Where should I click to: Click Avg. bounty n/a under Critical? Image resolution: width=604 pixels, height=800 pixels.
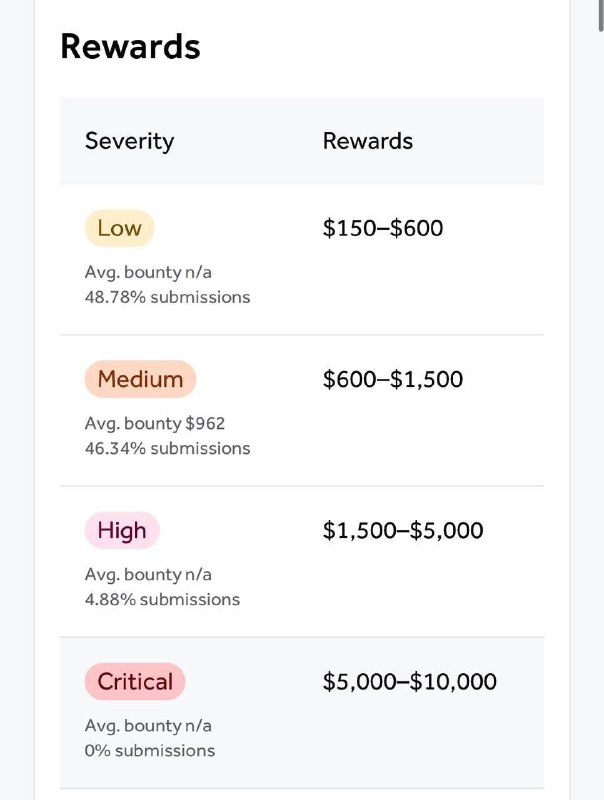(x=148, y=726)
